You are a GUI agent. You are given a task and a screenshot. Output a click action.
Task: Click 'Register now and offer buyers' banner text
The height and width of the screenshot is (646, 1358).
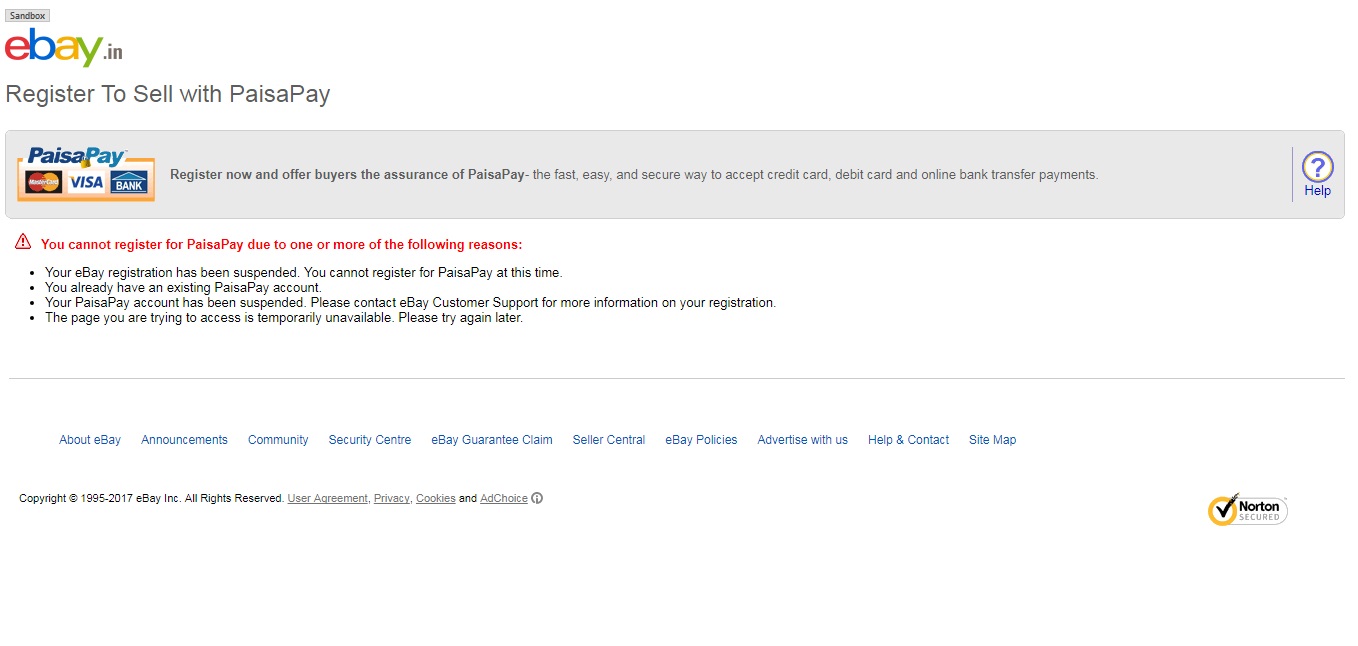coord(634,175)
